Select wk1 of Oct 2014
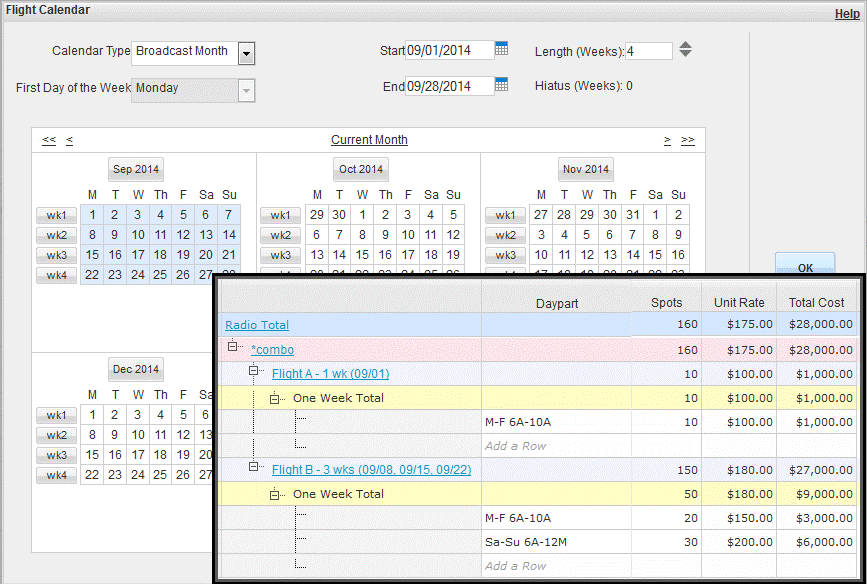 [x=280, y=215]
